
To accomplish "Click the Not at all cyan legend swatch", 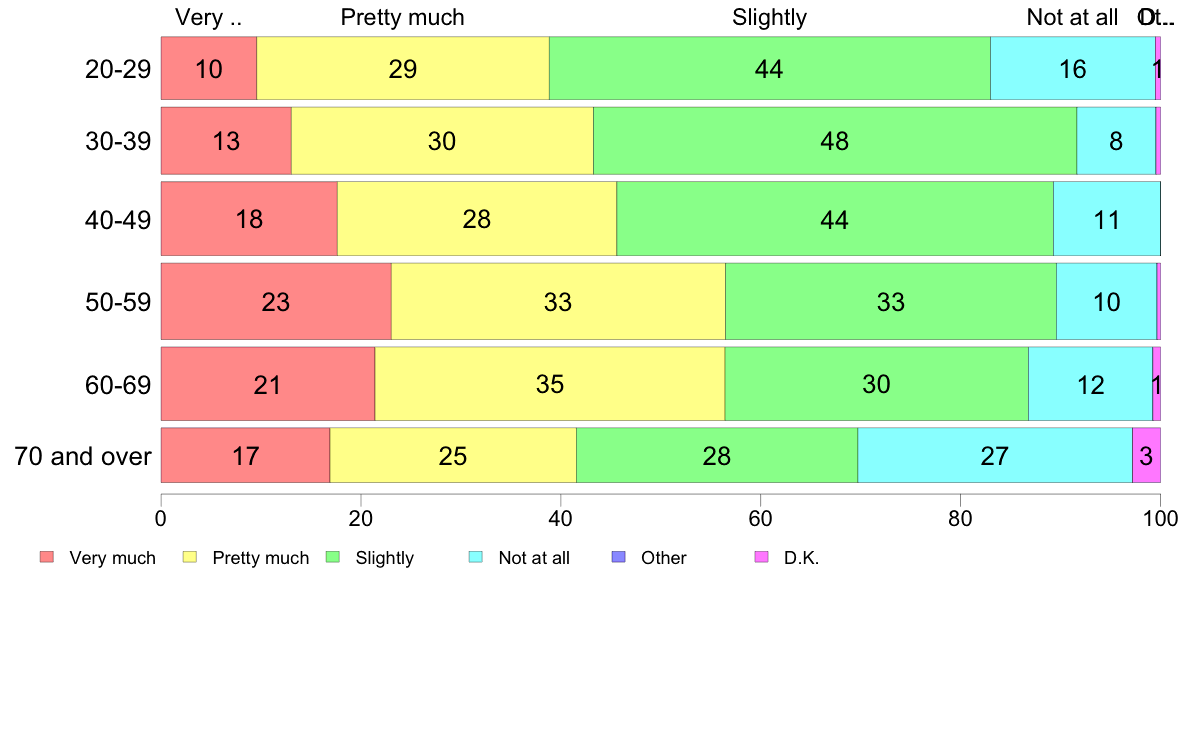I will click(476, 557).
